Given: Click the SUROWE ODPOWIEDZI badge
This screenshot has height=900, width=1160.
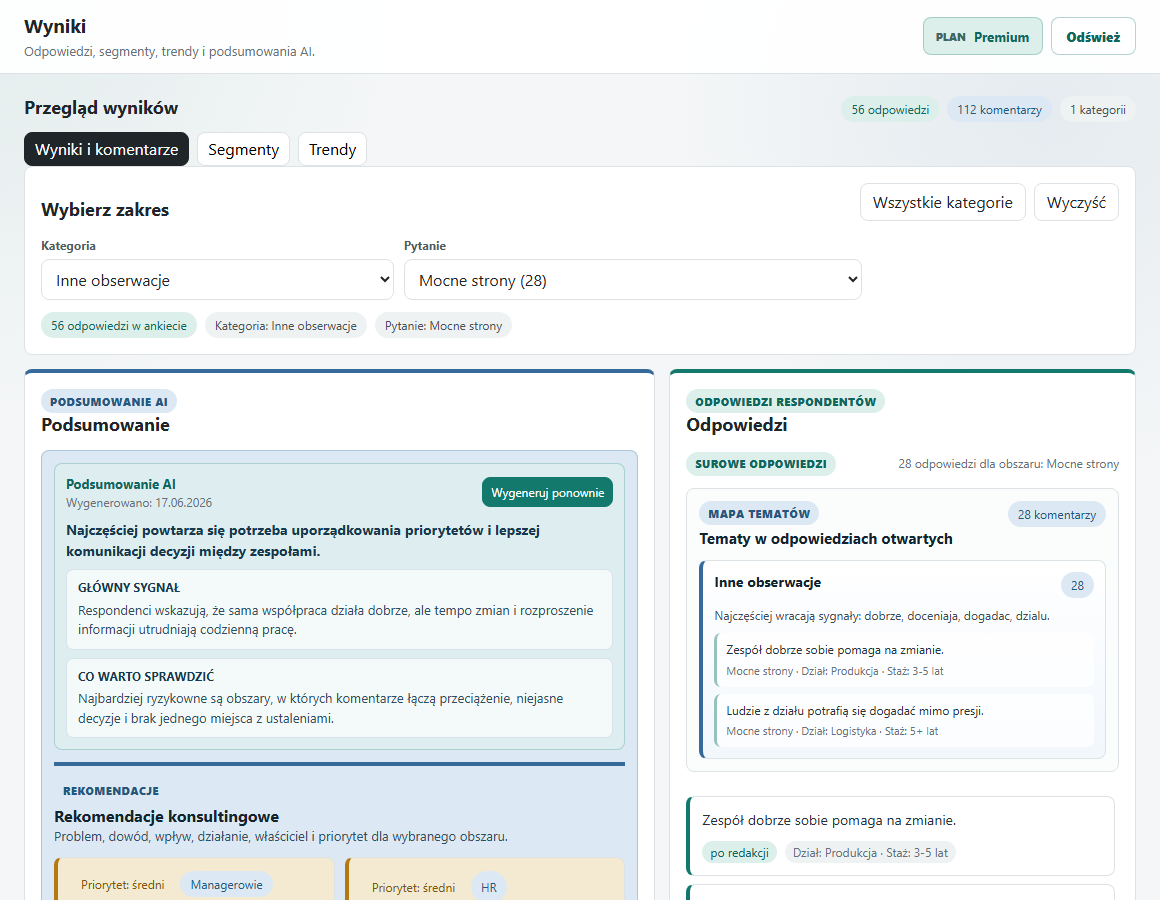Looking at the screenshot, I should tap(761, 464).
